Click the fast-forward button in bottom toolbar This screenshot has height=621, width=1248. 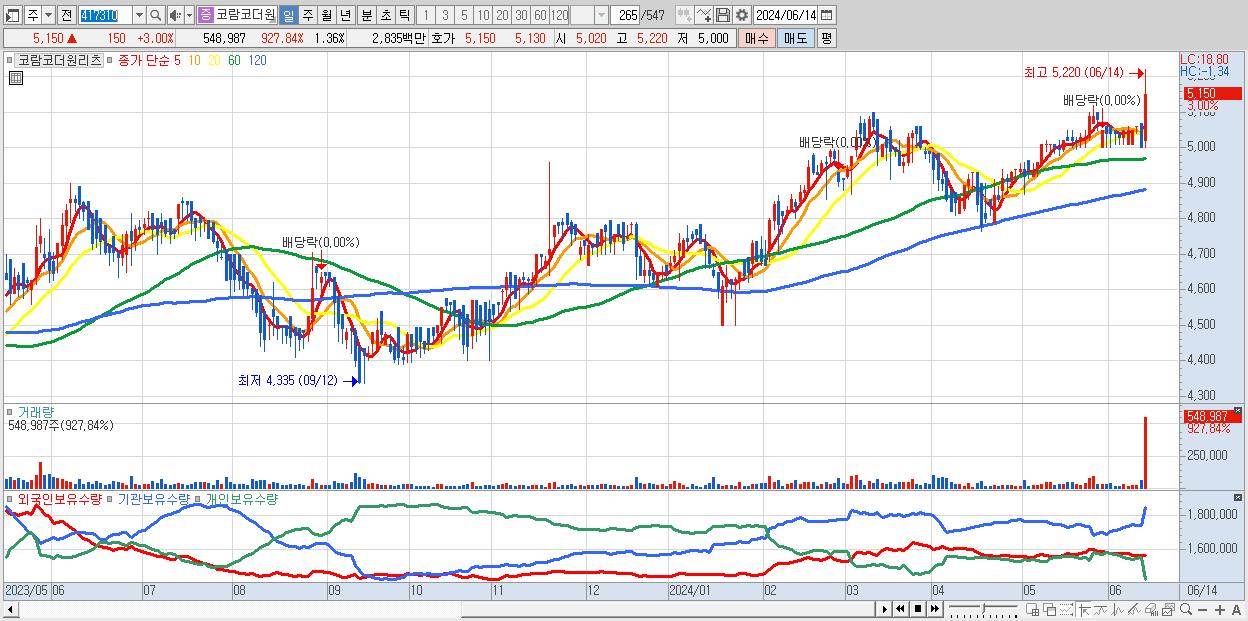934,609
